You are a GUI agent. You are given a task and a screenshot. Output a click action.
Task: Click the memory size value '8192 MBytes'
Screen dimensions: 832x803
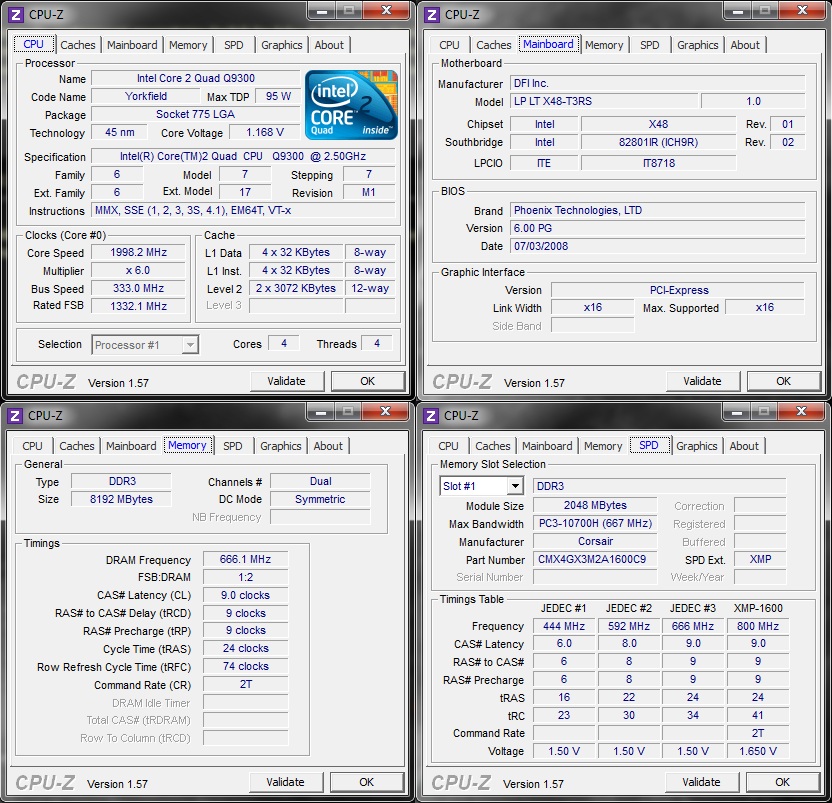(122, 499)
